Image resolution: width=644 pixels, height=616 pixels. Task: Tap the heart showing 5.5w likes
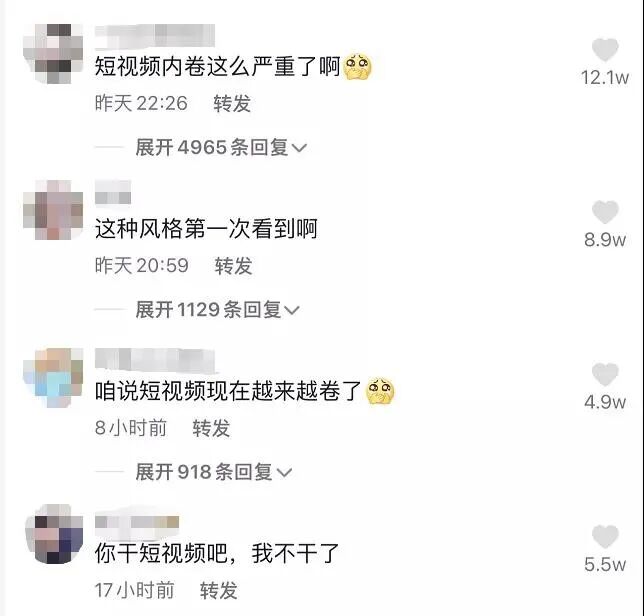pyautogui.click(x=605, y=536)
